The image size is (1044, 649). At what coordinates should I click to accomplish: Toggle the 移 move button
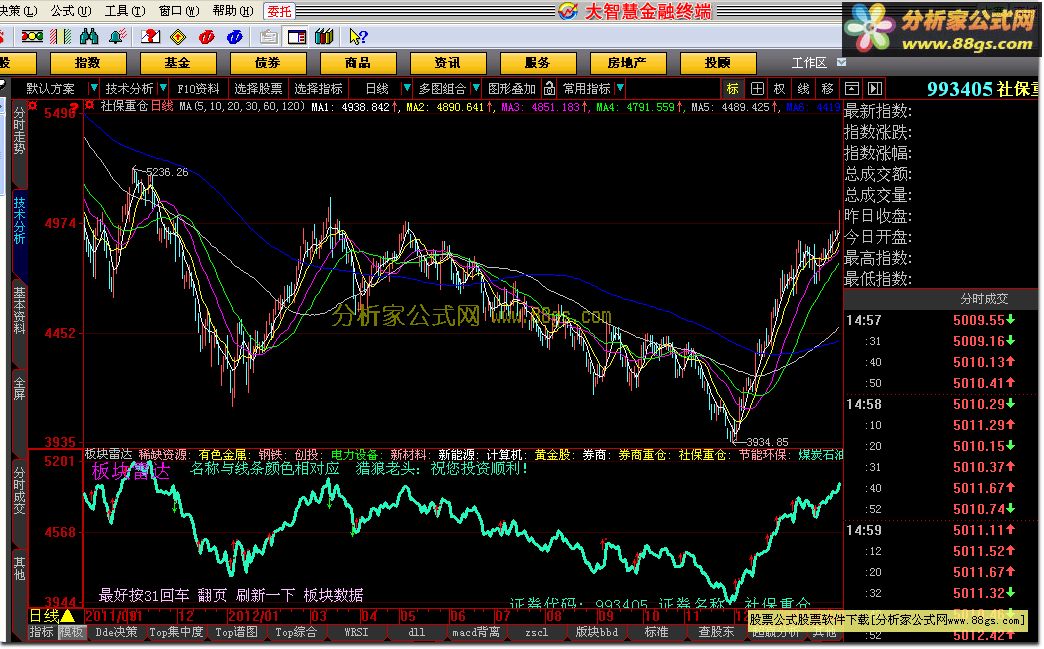828,89
